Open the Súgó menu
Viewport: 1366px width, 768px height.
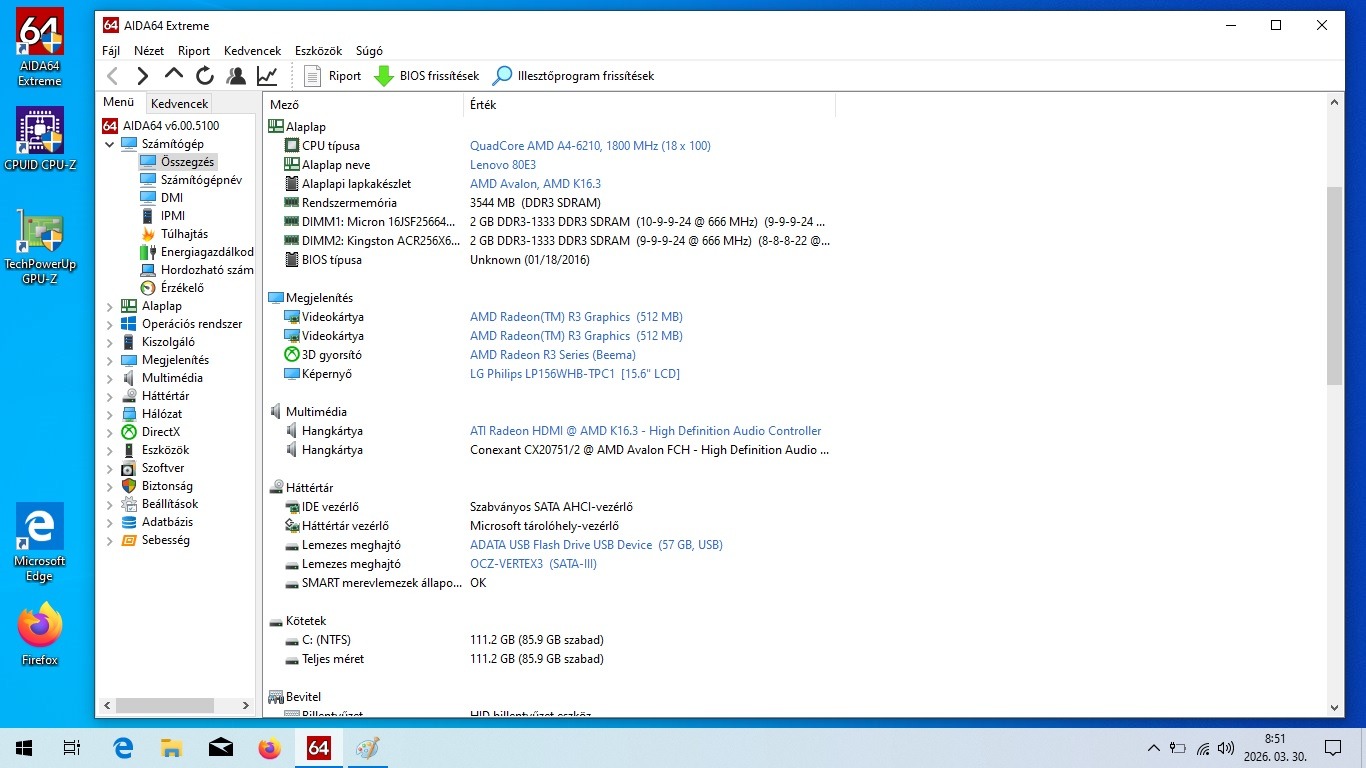(369, 51)
